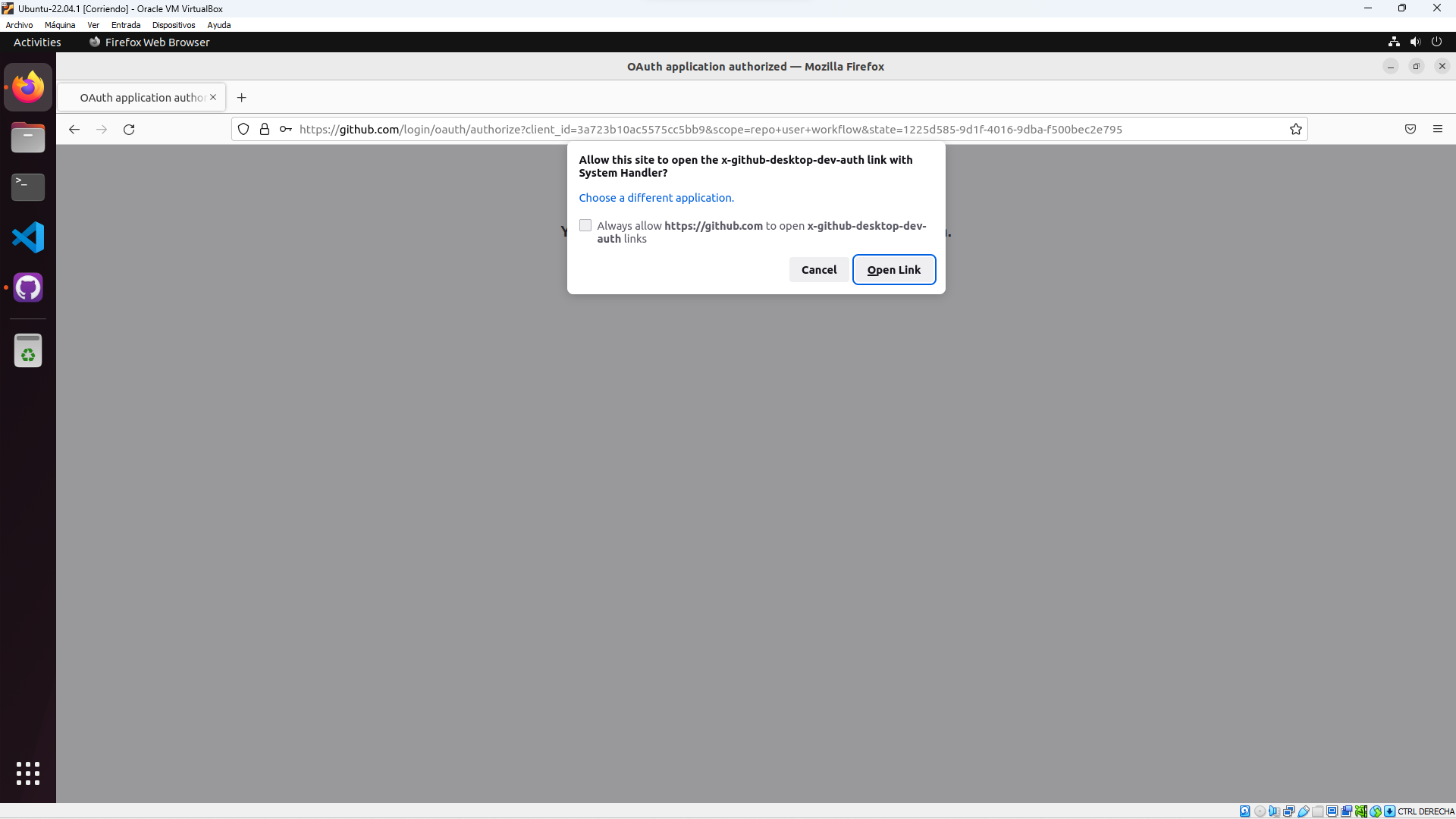The width and height of the screenshot is (1456, 819).
Task: Launch GitHub Desktop from the dock
Action: tap(28, 287)
